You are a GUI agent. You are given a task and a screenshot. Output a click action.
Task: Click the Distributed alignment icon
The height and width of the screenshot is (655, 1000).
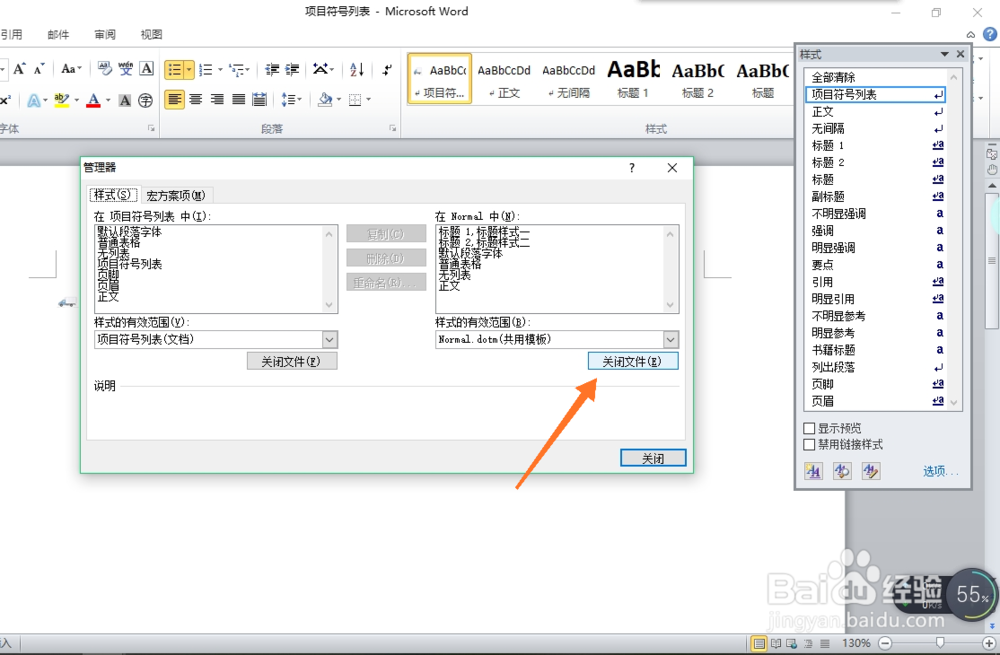(x=260, y=99)
